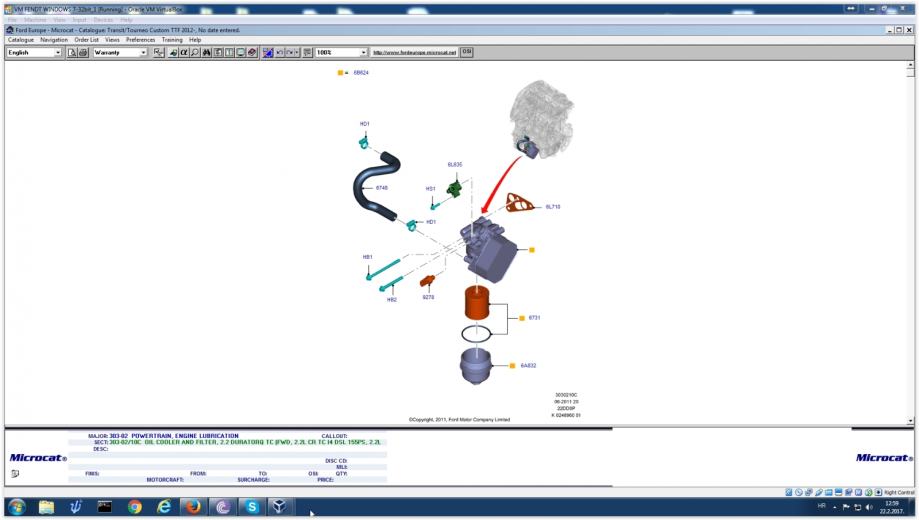Click the orange gasket part drawing
This screenshot has width=919, height=520.
(519, 203)
